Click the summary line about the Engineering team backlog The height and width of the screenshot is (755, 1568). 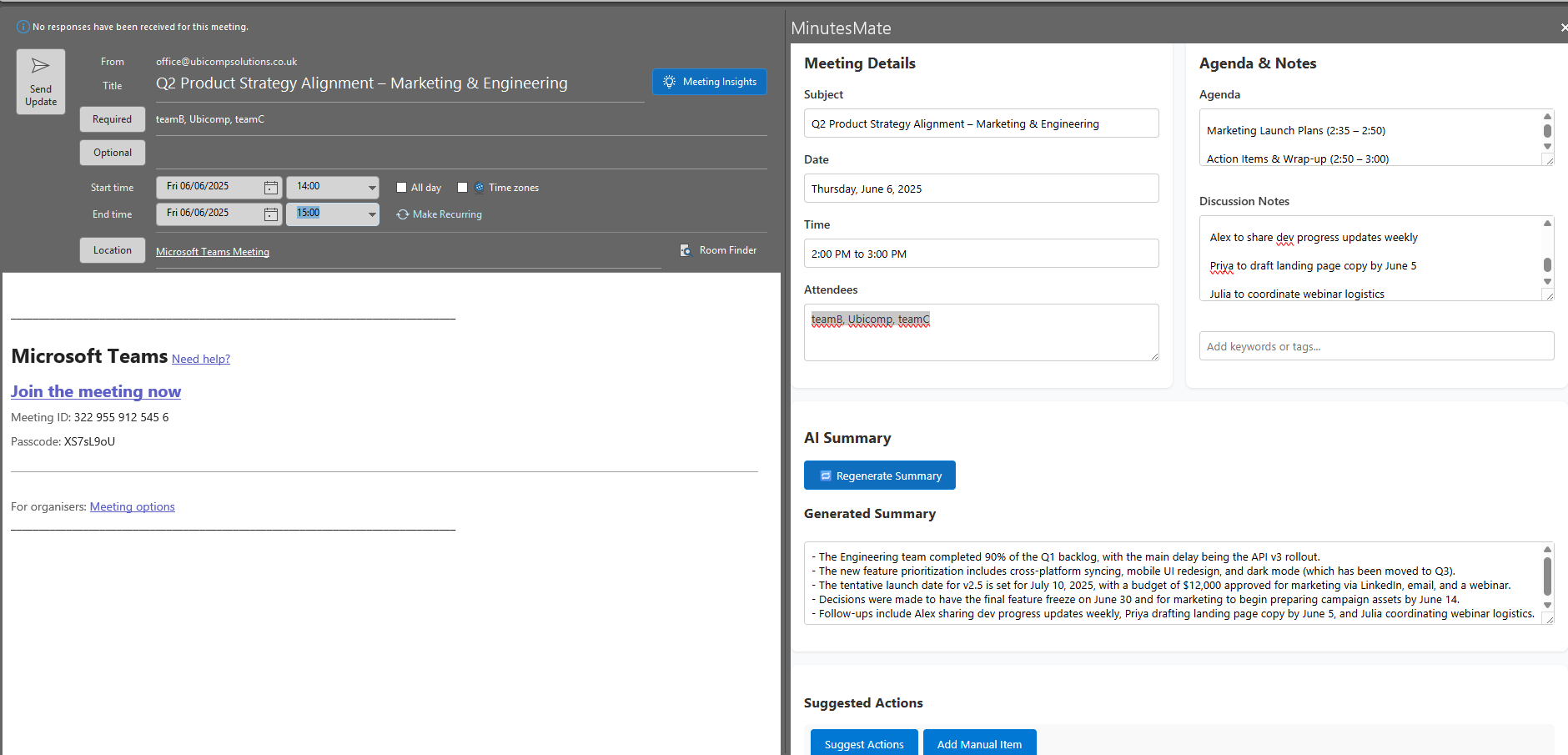(1066, 557)
